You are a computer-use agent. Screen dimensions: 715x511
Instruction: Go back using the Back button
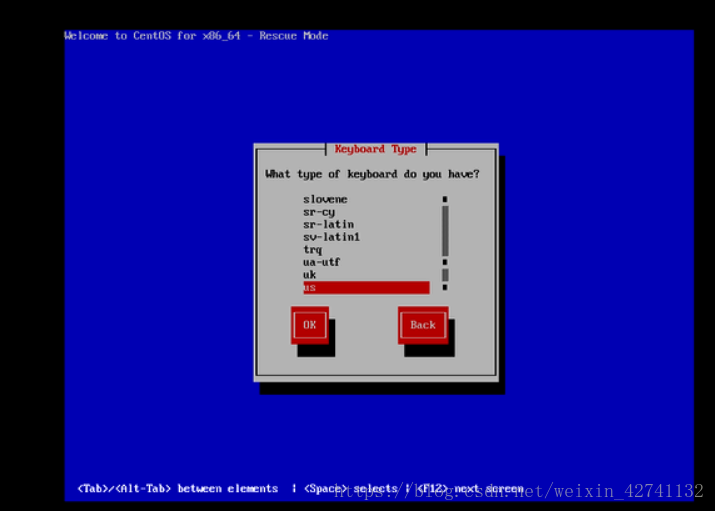tap(423, 325)
